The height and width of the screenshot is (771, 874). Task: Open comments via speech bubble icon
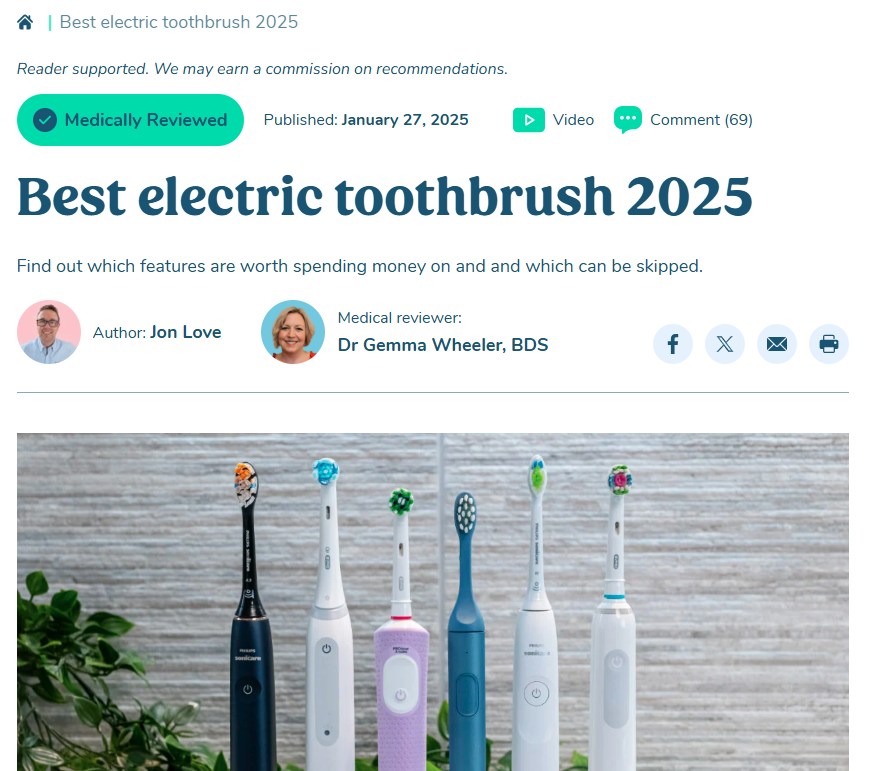pos(628,119)
